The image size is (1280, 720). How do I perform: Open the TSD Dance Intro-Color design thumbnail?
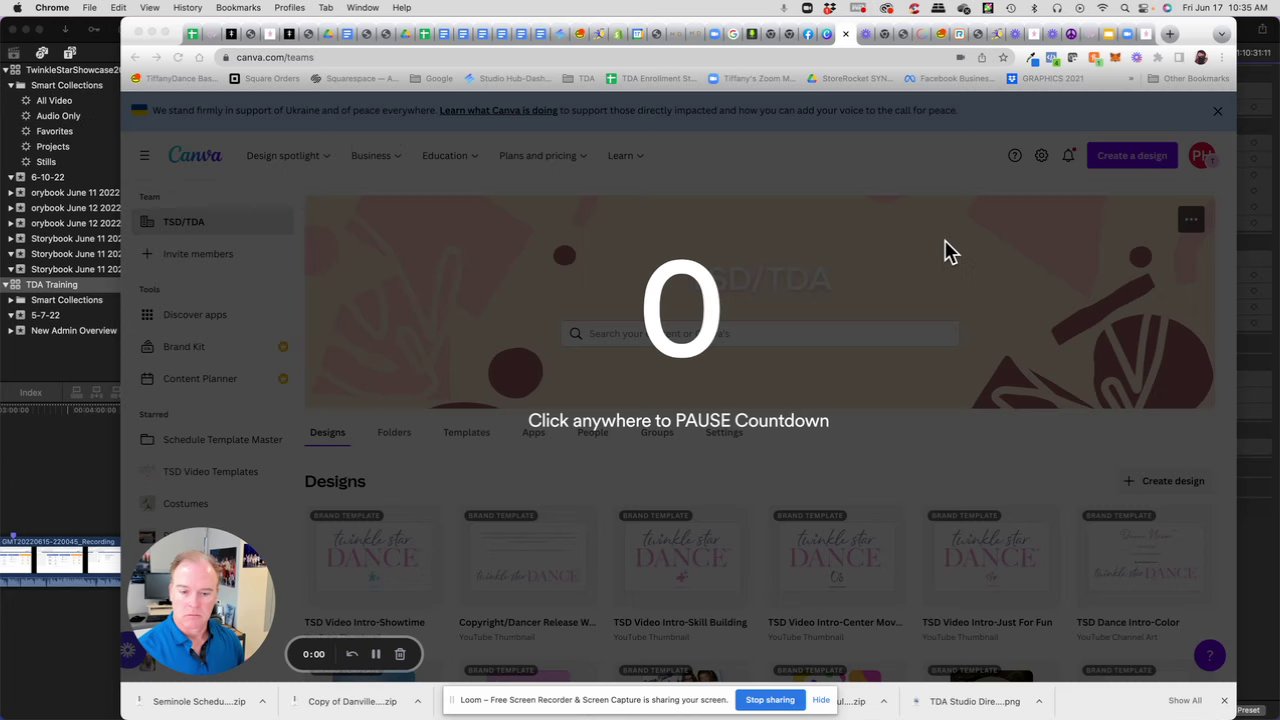point(1145,557)
